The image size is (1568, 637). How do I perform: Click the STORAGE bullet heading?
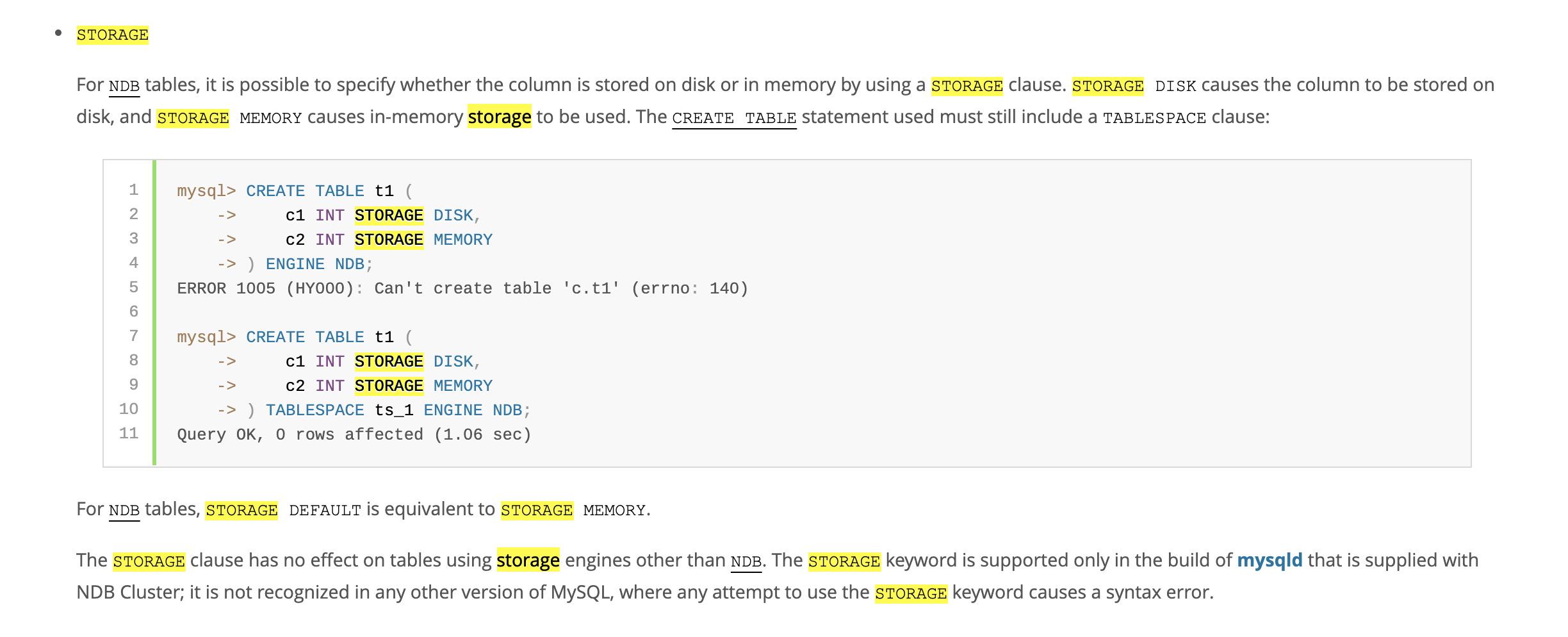coord(113,35)
